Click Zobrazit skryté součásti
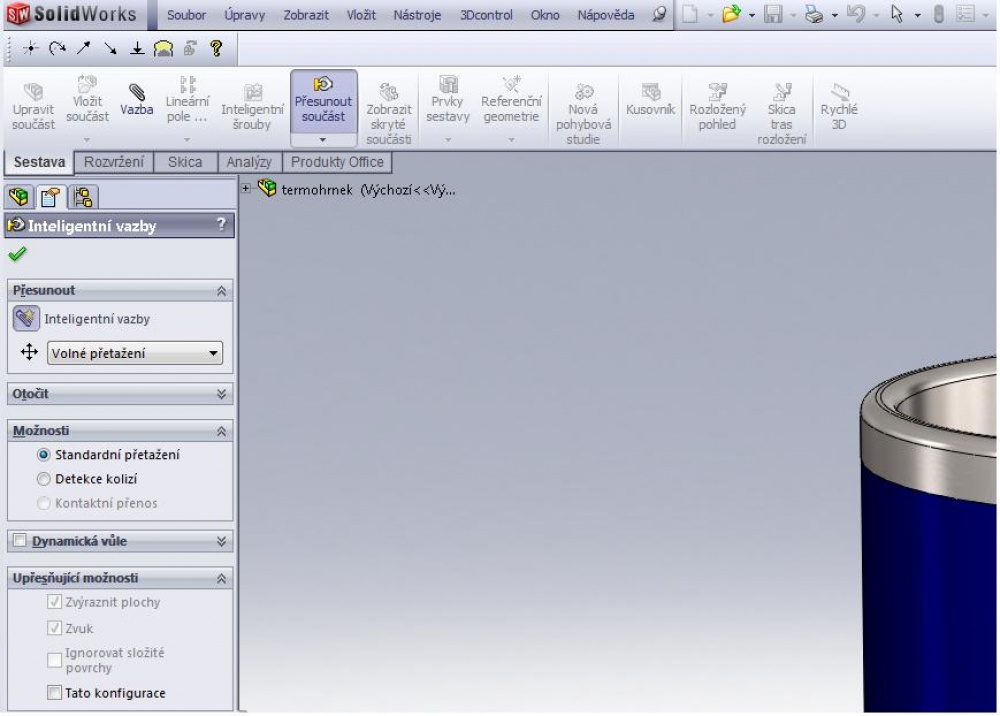The height and width of the screenshot is (716, 1000). click(388, 113)
